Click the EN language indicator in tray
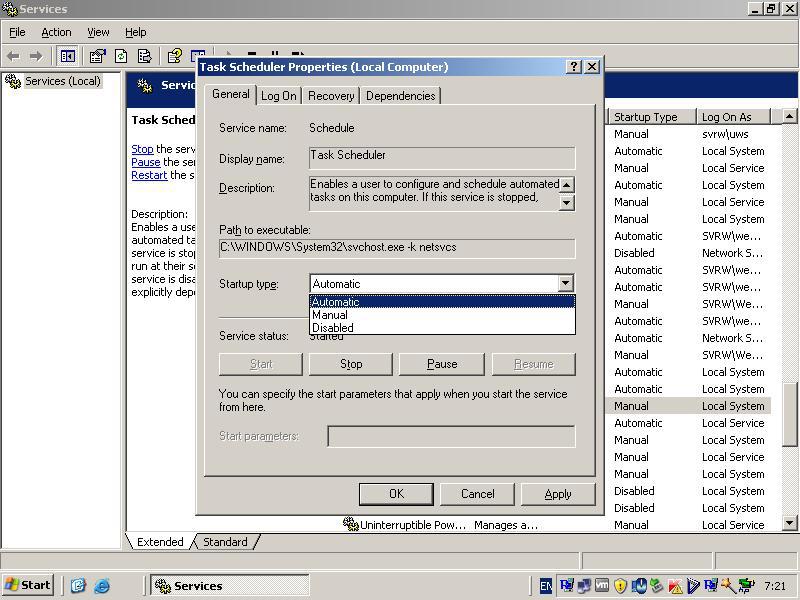 [545, 586]
